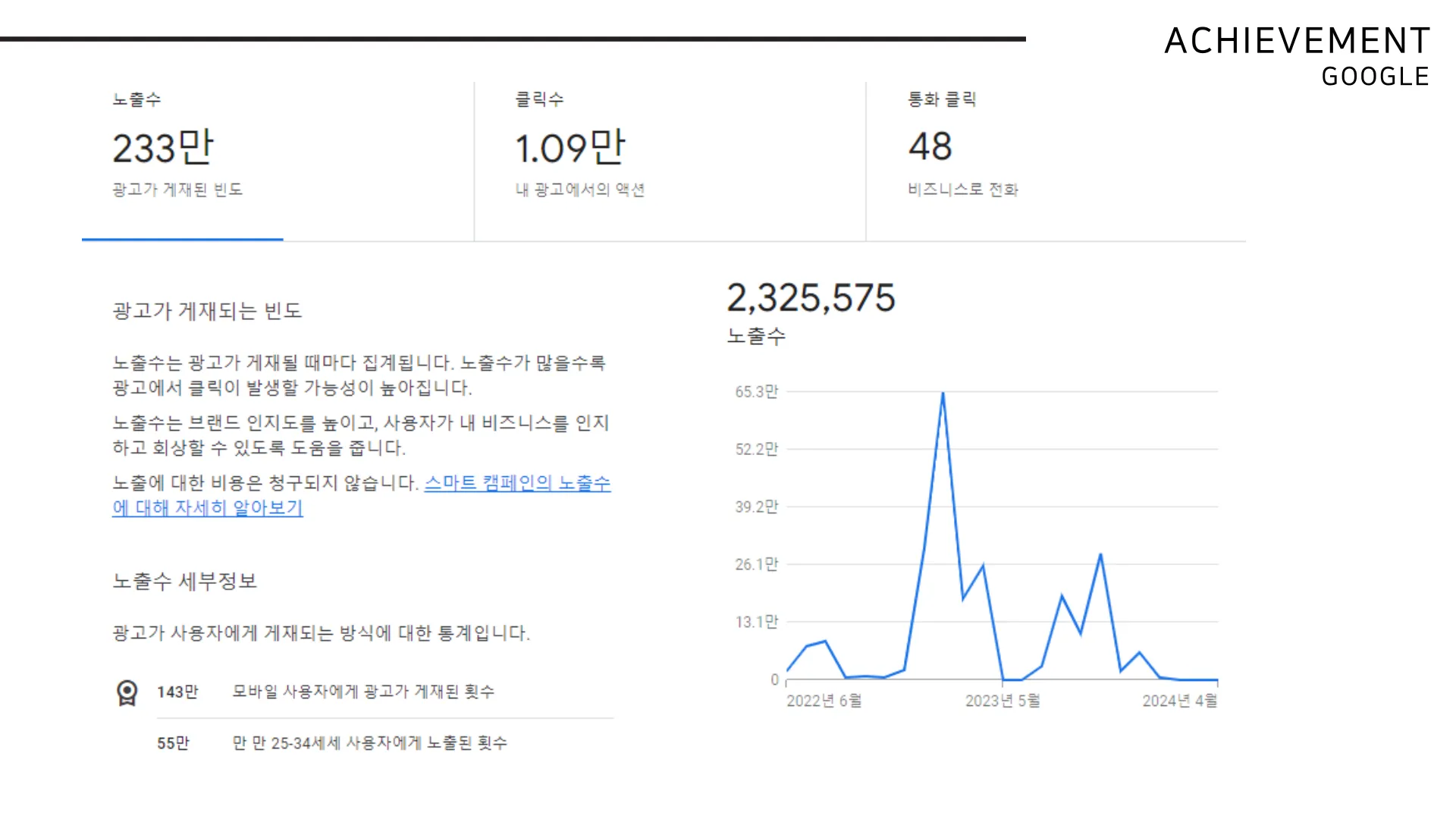Open the 스마트 캠페인의 노출수 learn-more link
The width and height of the screenshot is (1456, 819).
[518, 484]
